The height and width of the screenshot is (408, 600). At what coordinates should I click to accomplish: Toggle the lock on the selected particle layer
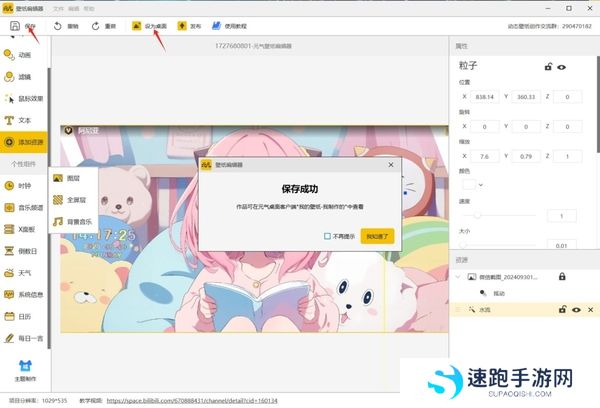562,309
